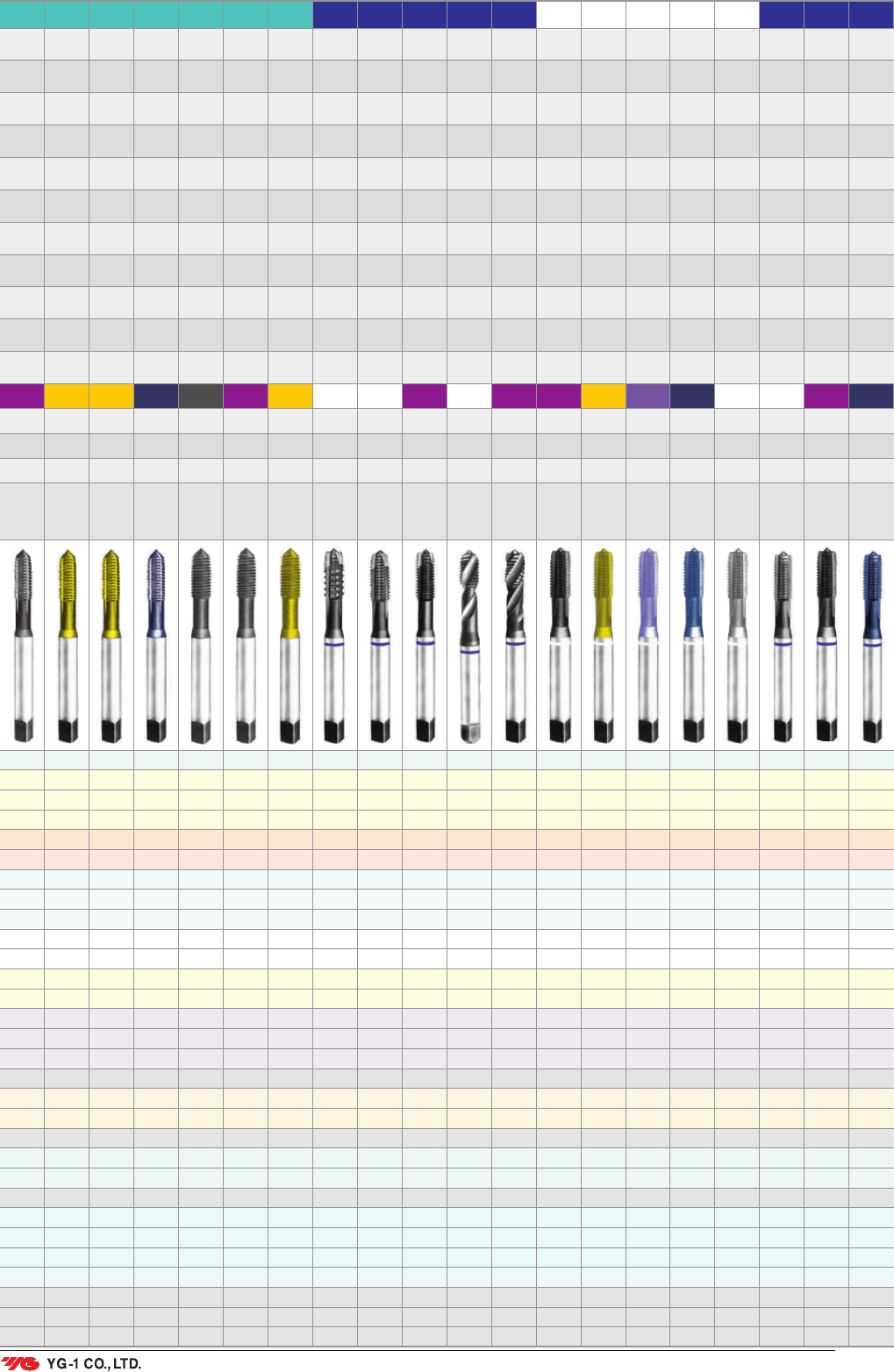Select the light gray tap beside the bright blue tap

pyautogui.click(x=738, y=646)
